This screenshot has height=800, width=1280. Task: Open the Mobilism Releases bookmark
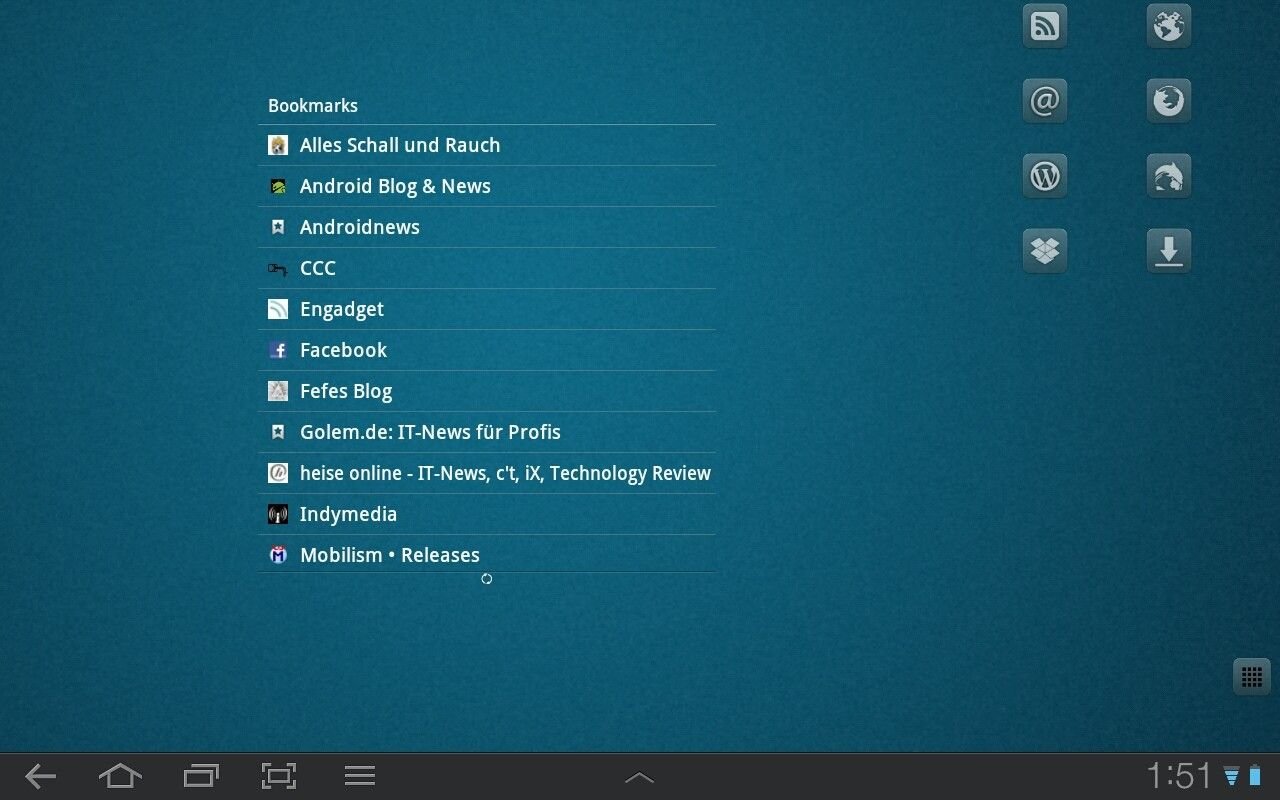coord(487,554)
